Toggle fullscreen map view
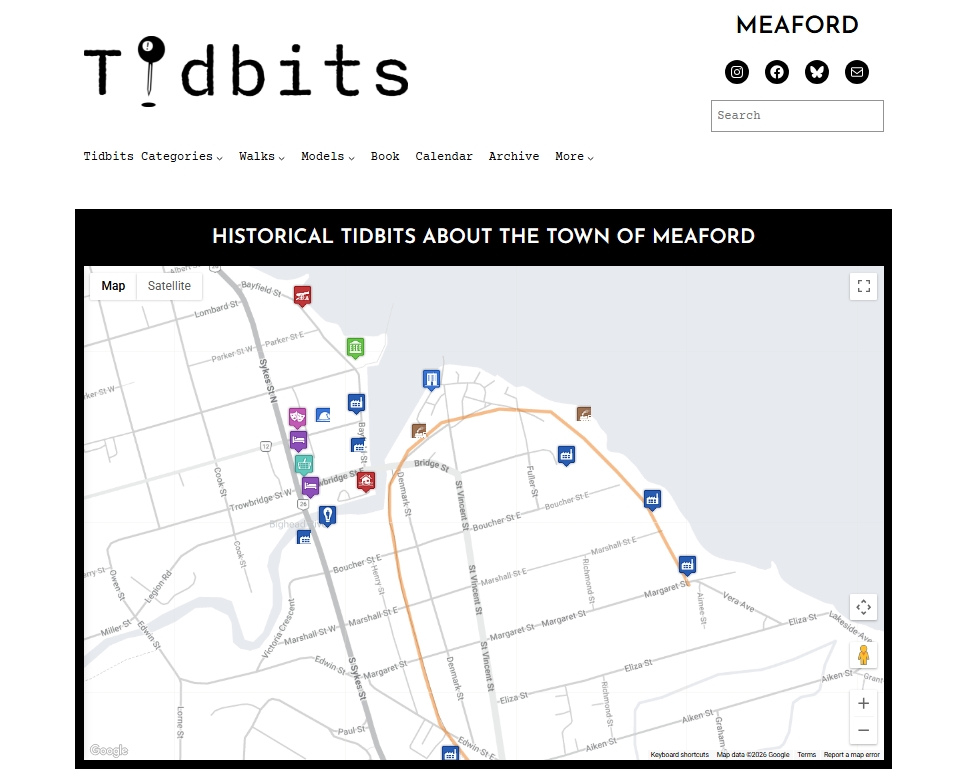966x780 pixels. click(x=864, y=287)
